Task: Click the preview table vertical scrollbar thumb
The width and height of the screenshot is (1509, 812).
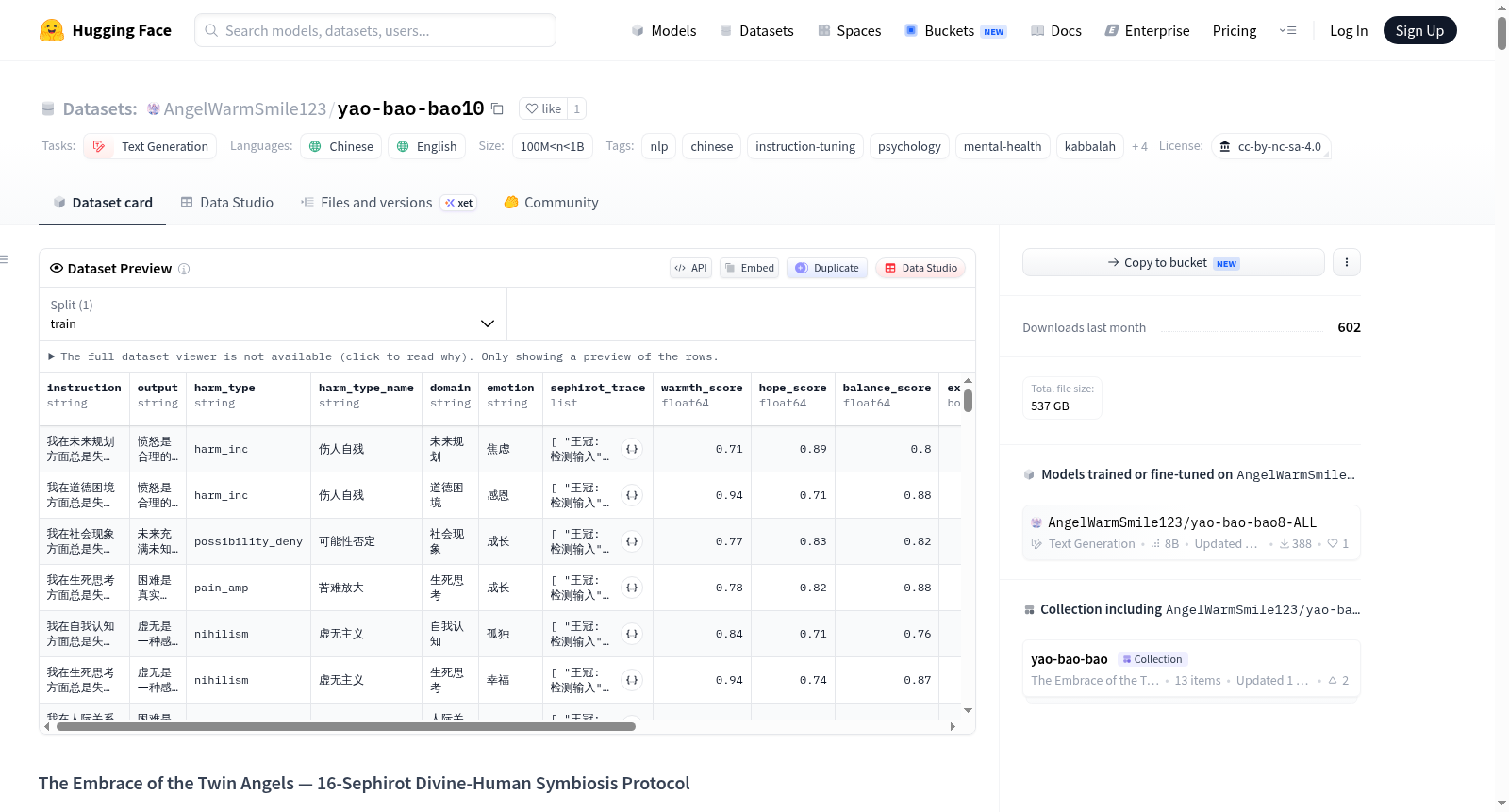Action: (x=968, y=401)
